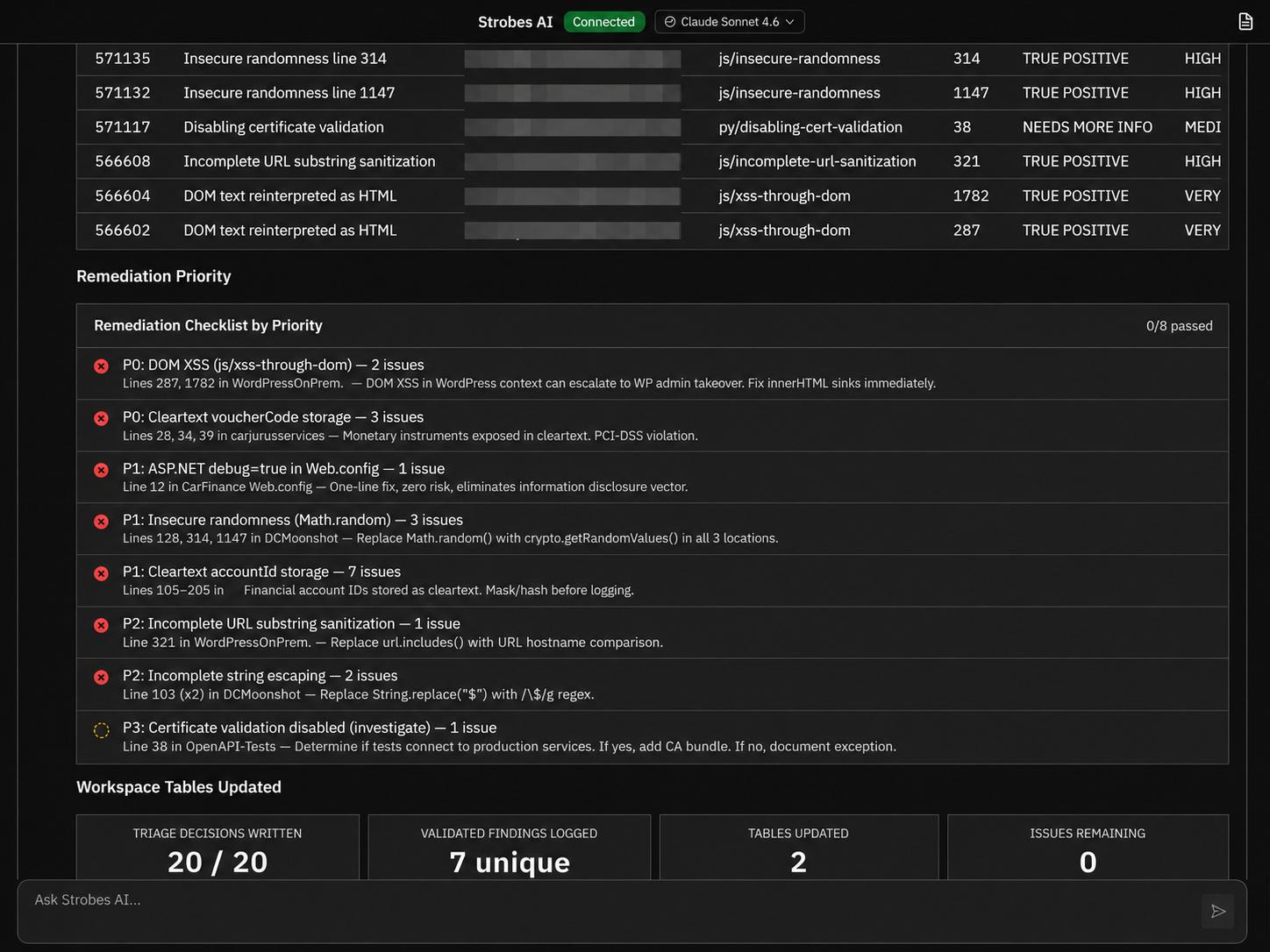Select finding row 566604 in the table

pos(653,195)
